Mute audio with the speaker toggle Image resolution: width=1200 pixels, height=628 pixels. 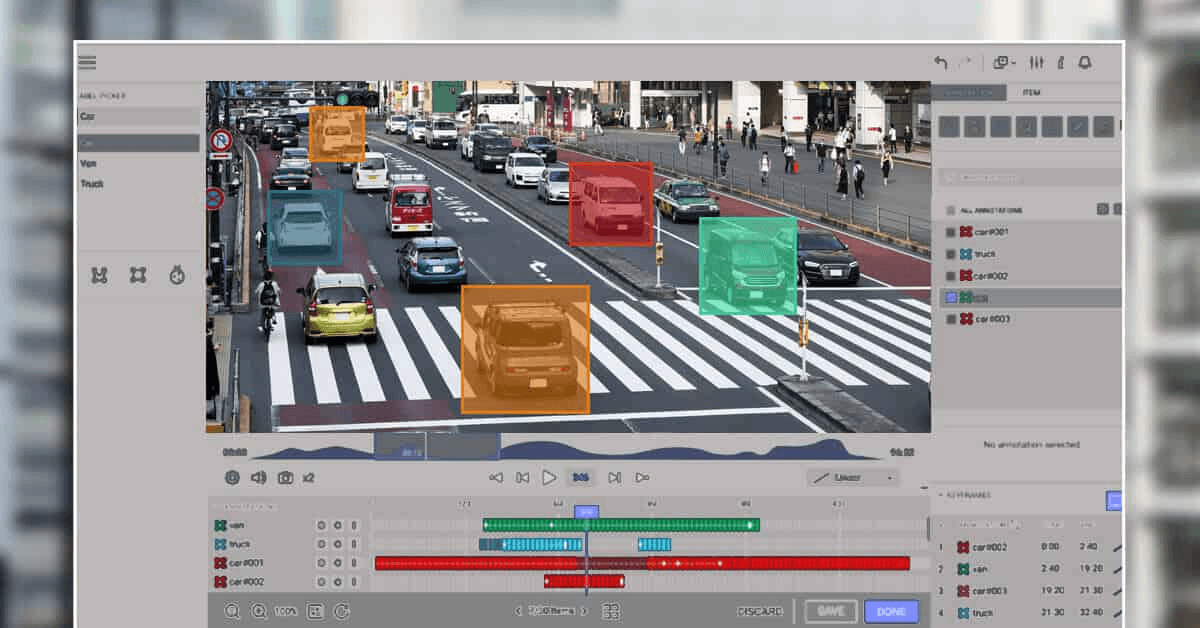(258, 477)
